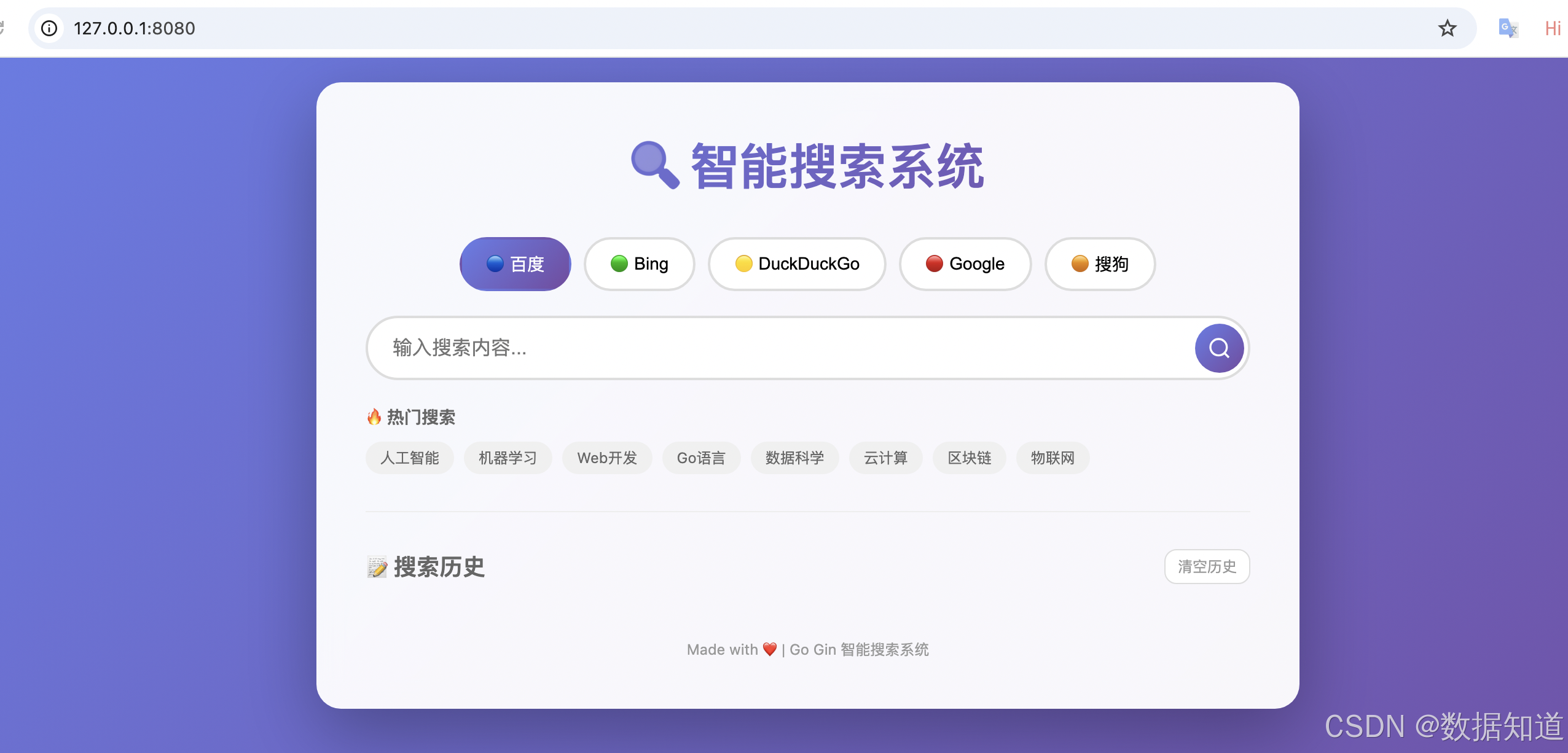Select the 百度 engine pill
Image resolution: width=1568 pixels, height=753 pixels.
coord(515,263)
